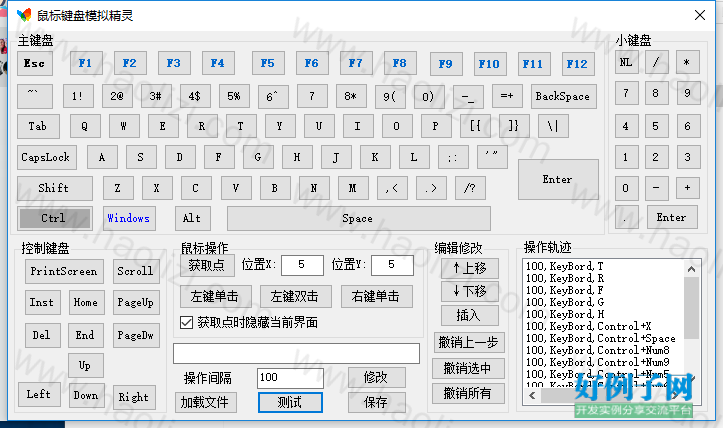
Task: Click the 5% number key
Action: (x=234, y=96)
